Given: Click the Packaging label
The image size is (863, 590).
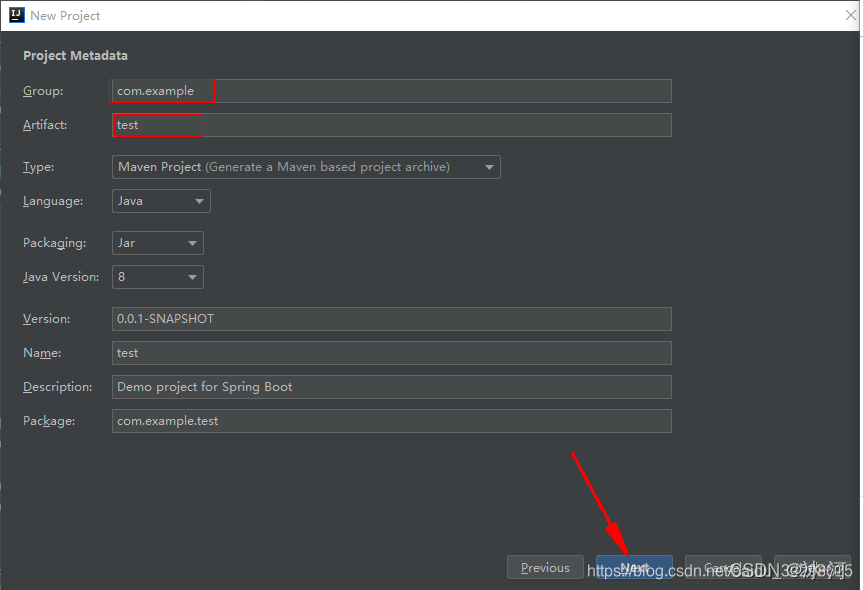Looking at the screenshot, I should coord(54,243).
